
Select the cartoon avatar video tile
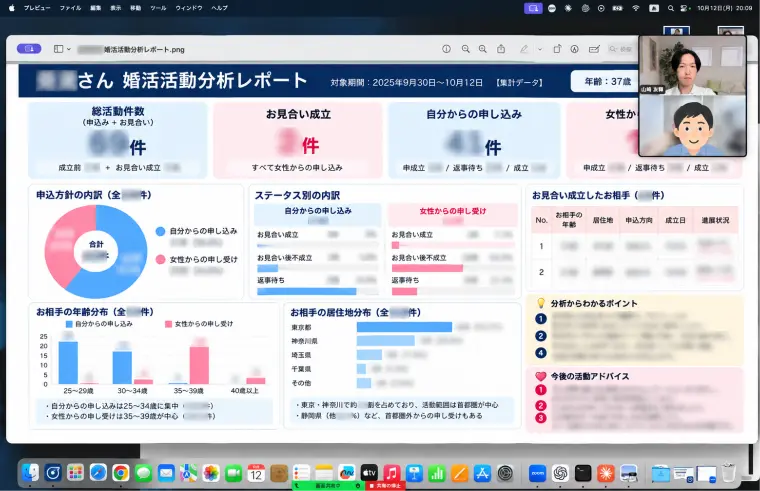(x=692, y=126)
